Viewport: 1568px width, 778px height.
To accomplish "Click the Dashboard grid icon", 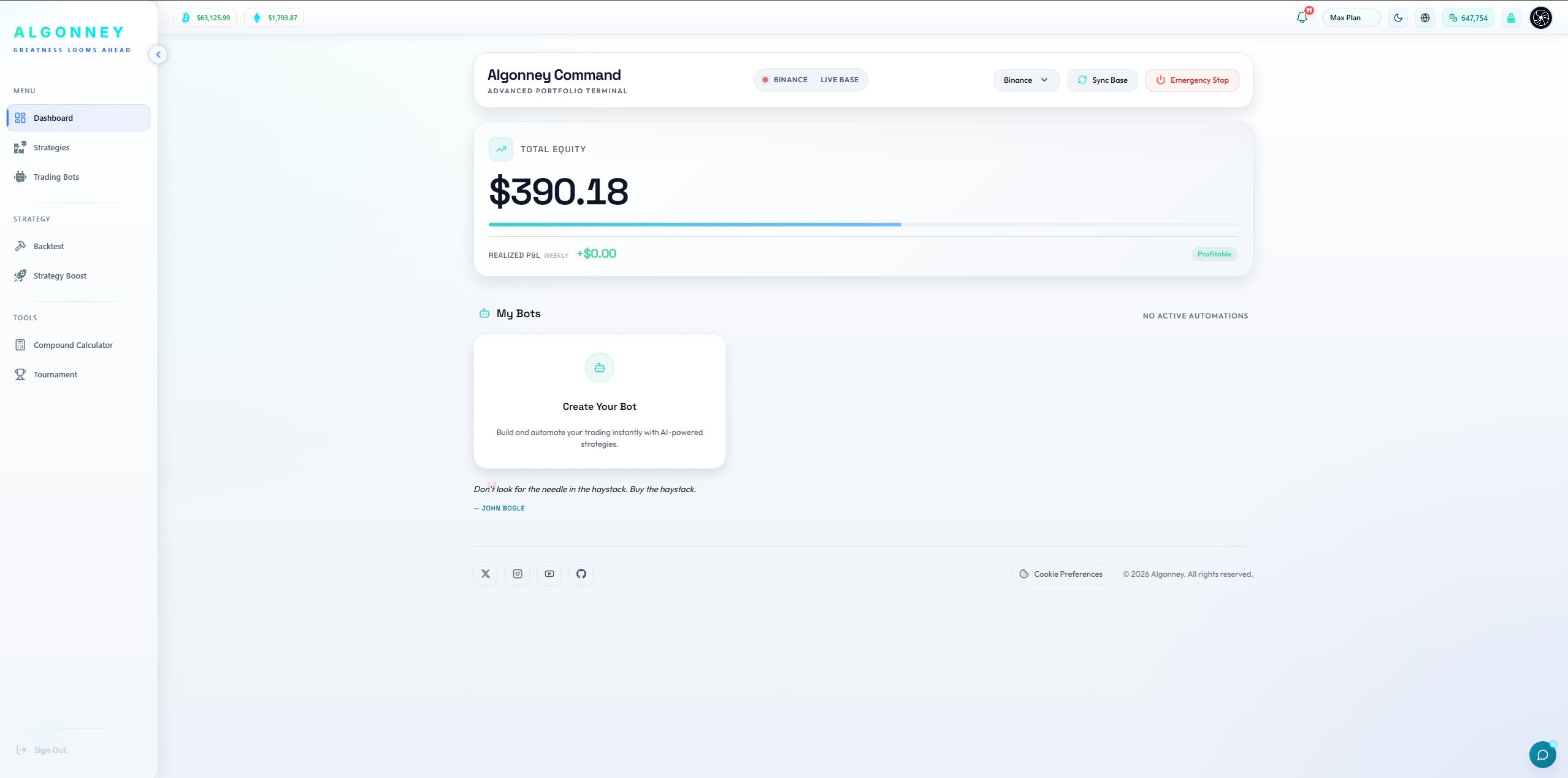I will 20,118.
